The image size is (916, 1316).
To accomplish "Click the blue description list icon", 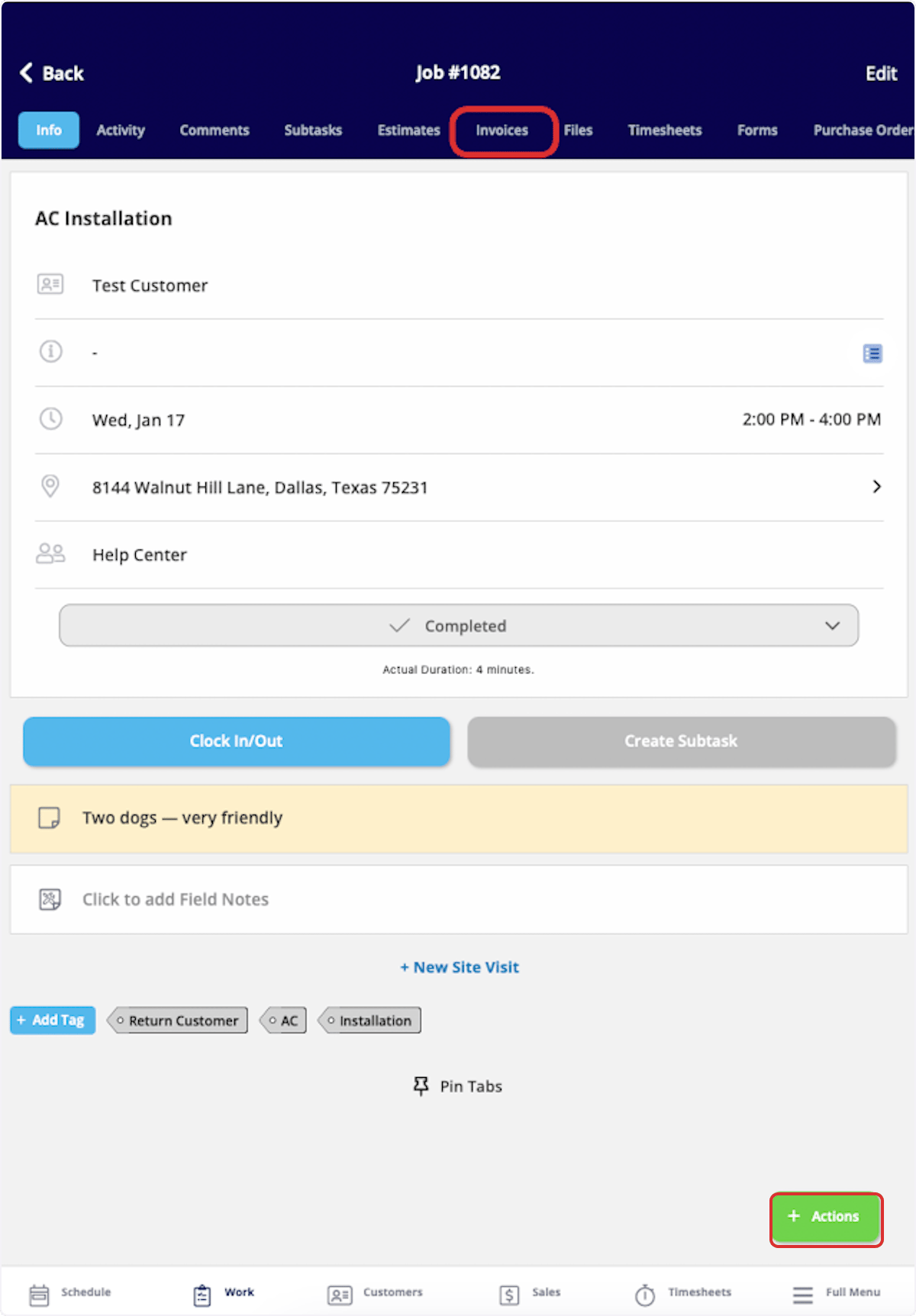I will coord(872,353).
